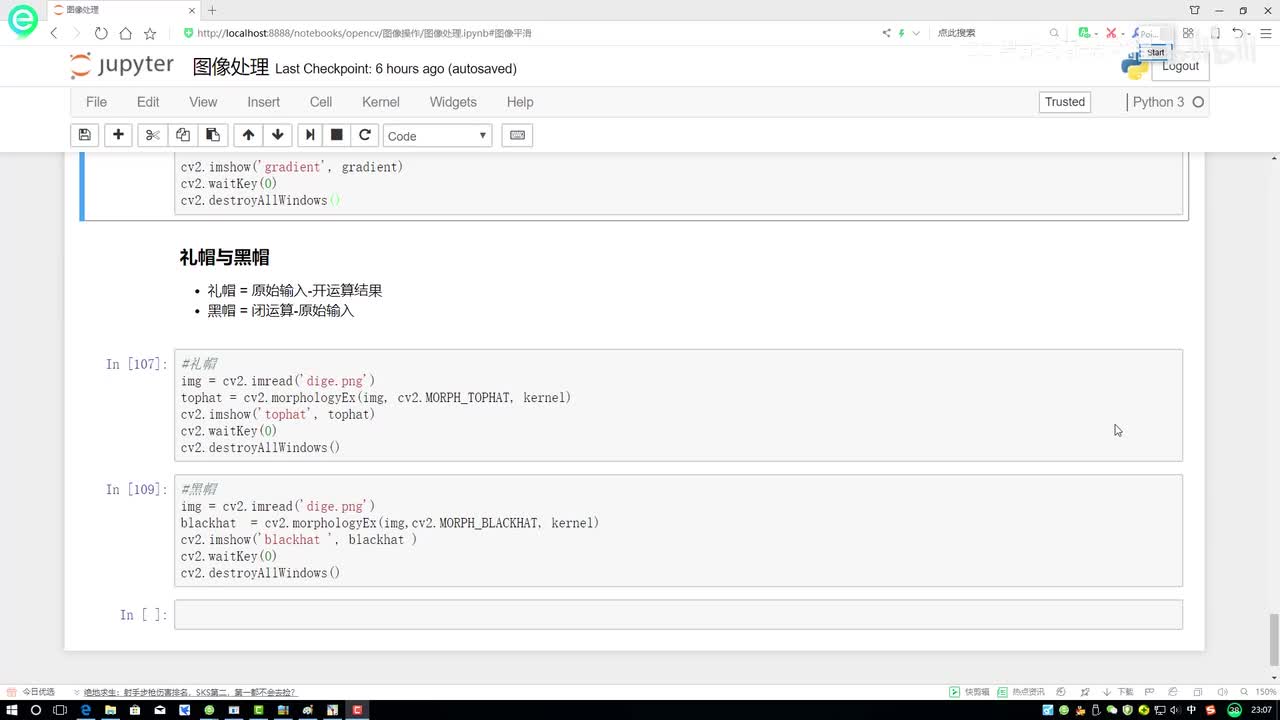The height and width of the screenshot is (720, 1280).
Task: Open the Widgets menu
Action: coord(453,102)
